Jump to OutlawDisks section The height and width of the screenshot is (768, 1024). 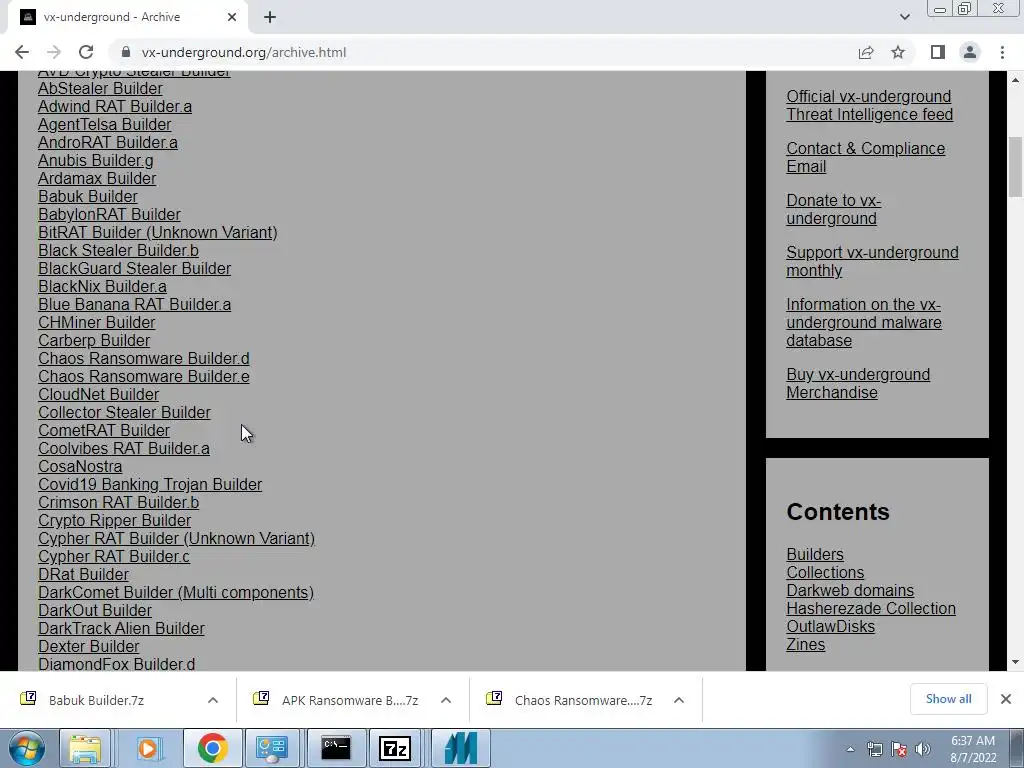pos(830,626)
